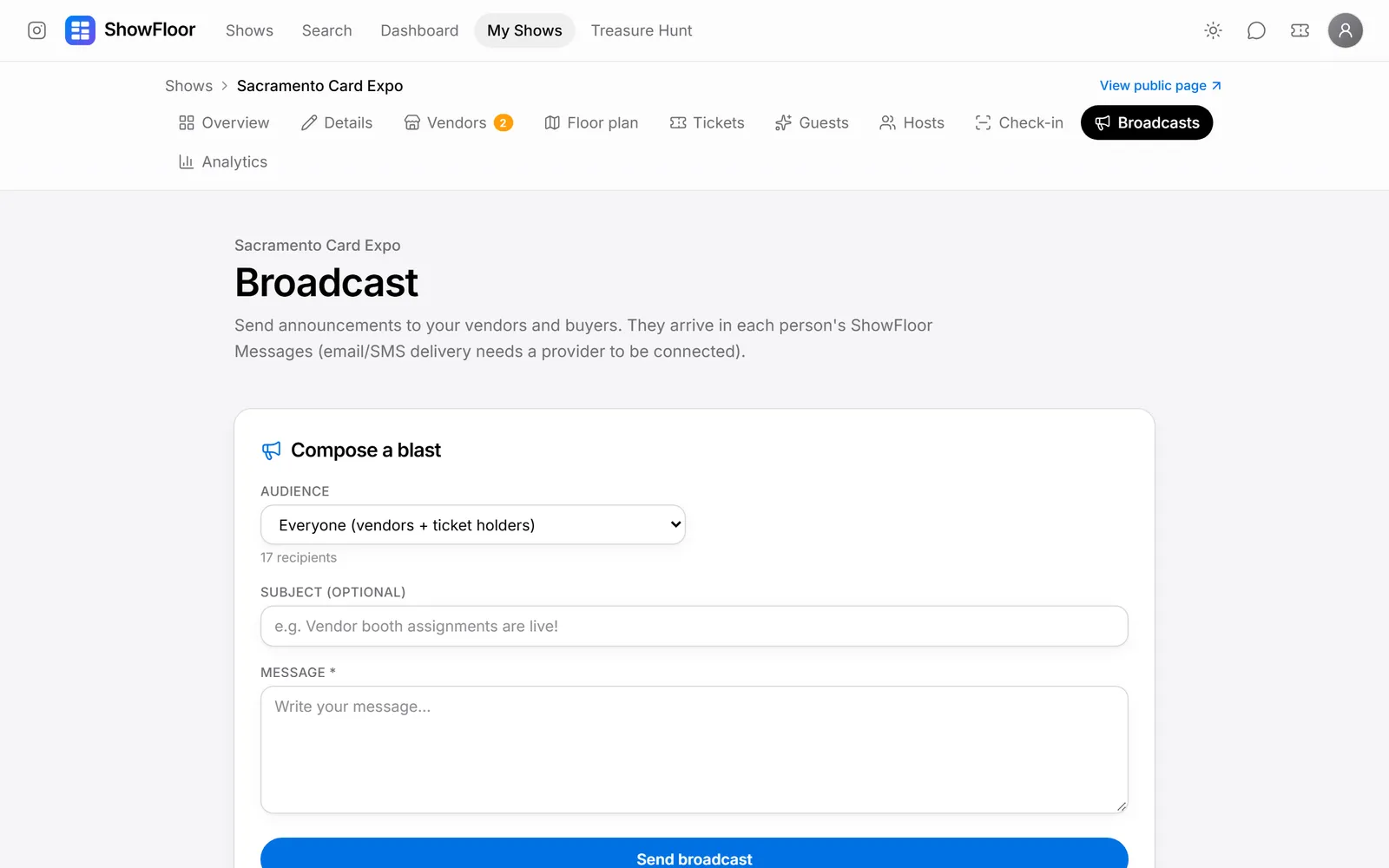Switch to the Vendors tab

(458, 122)
